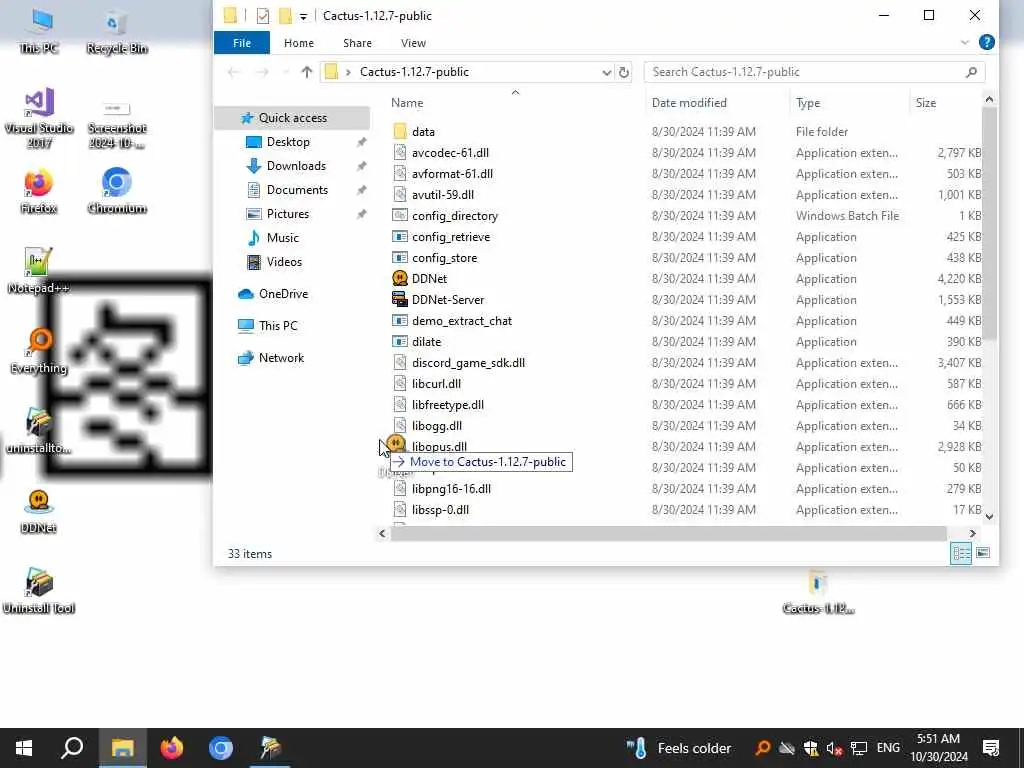Switch to Details view layout
1024x768 pixels.
pyautogui.click(x=961, y=553)
